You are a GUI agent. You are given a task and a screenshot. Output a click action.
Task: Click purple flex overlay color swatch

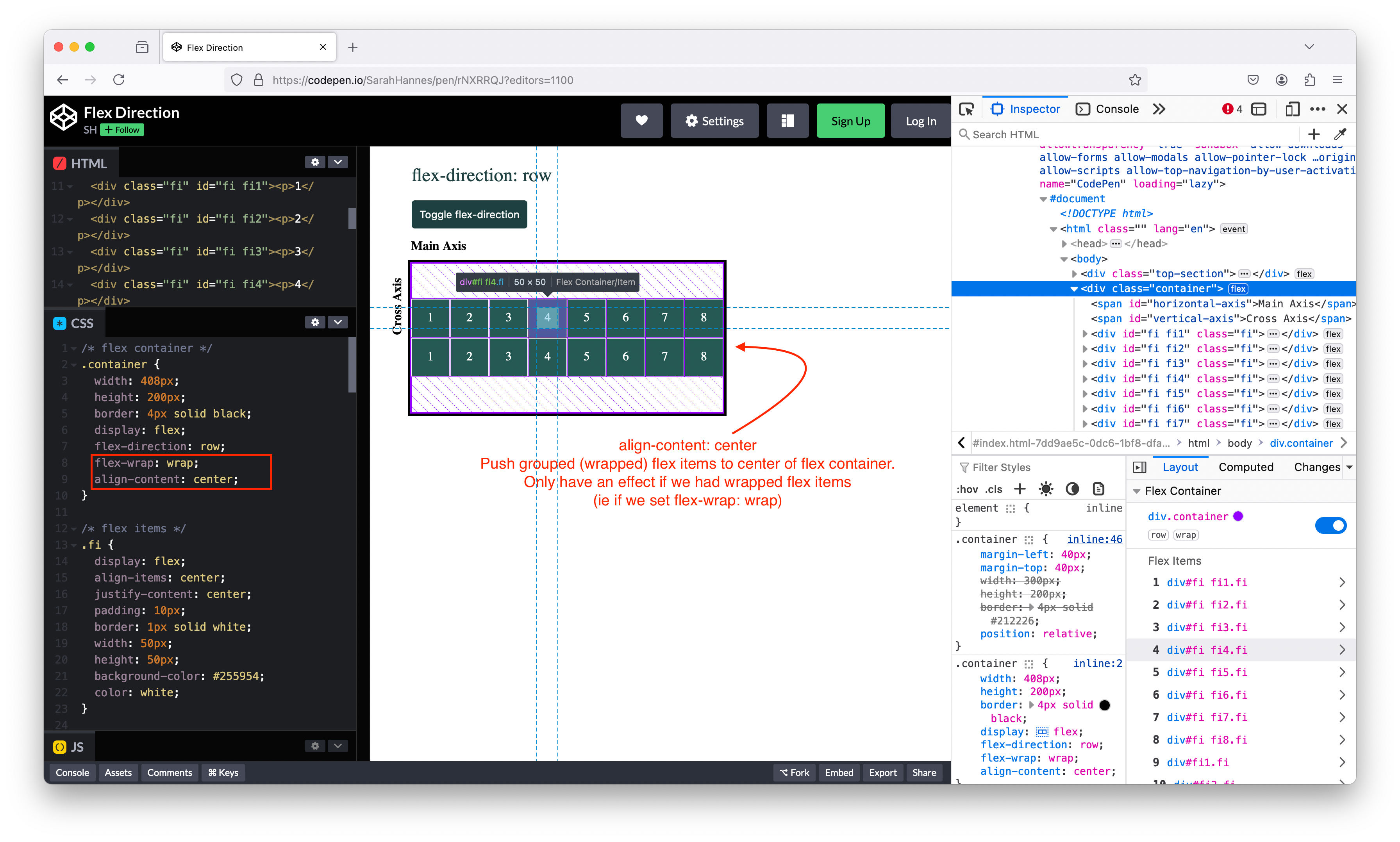click(1238, 516)
